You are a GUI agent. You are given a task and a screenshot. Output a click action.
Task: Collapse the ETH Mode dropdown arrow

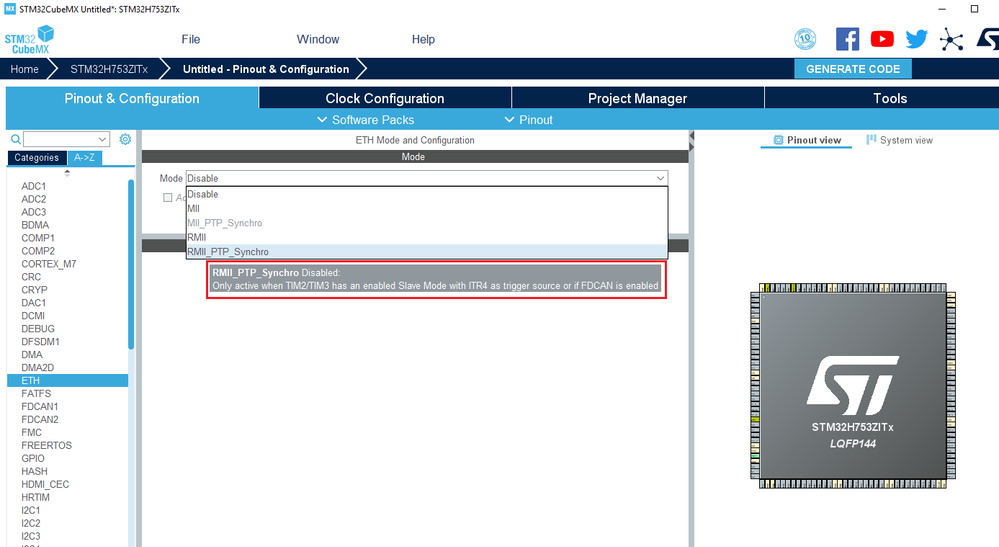click(x=660, y=178)
